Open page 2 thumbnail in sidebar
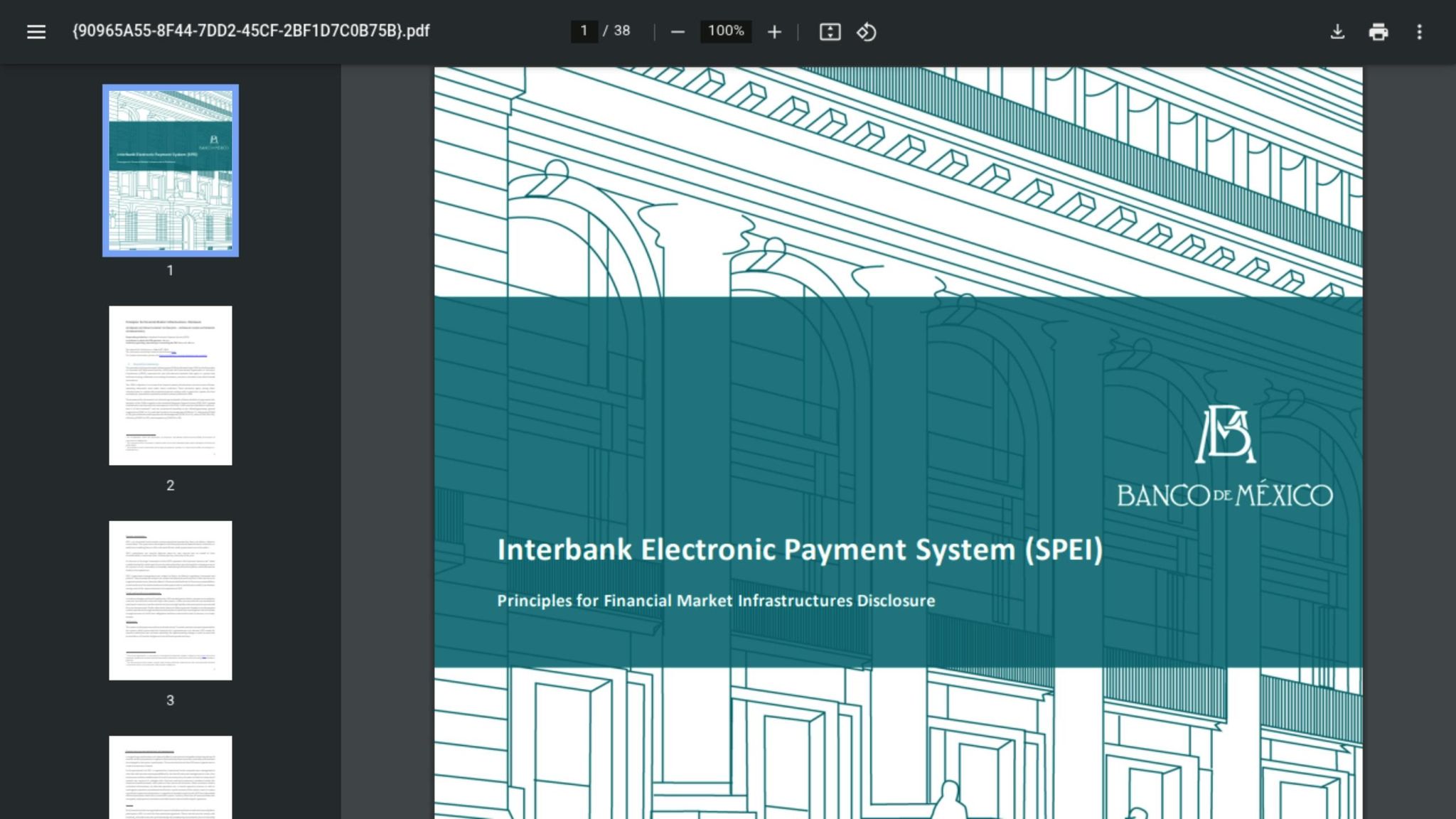 click(171, 385)
